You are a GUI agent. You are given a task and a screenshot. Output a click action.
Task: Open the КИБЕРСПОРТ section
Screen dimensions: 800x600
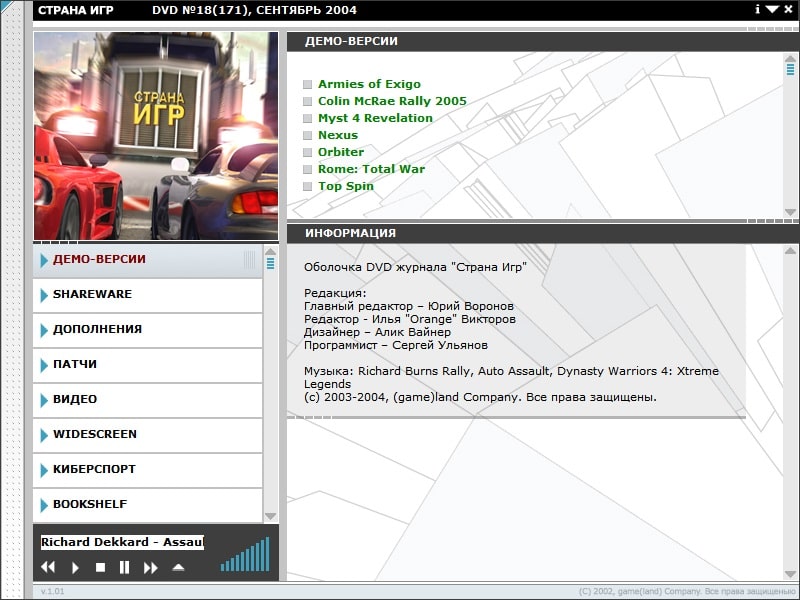click(x=147, y=470)
